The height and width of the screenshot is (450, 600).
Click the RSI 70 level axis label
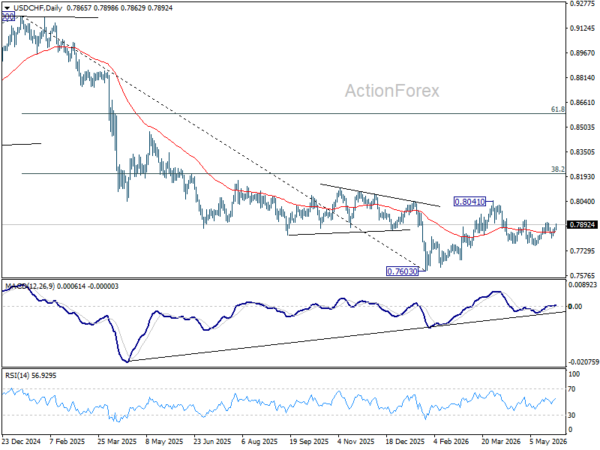coord(572,389)
